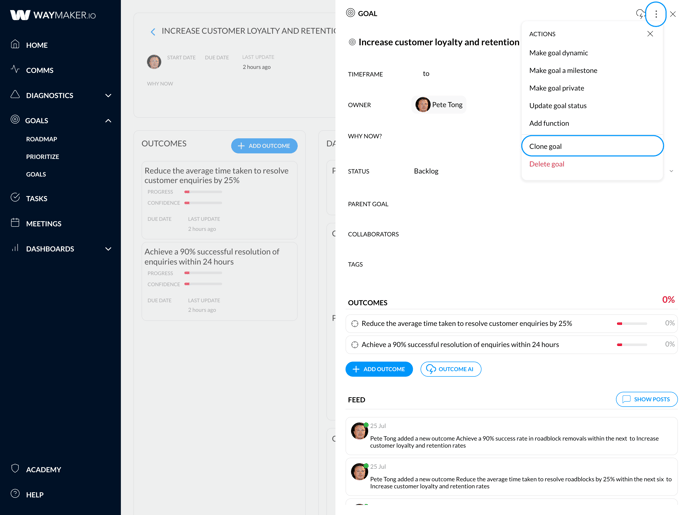Click Show Posts button

click(x=647, y=399)
